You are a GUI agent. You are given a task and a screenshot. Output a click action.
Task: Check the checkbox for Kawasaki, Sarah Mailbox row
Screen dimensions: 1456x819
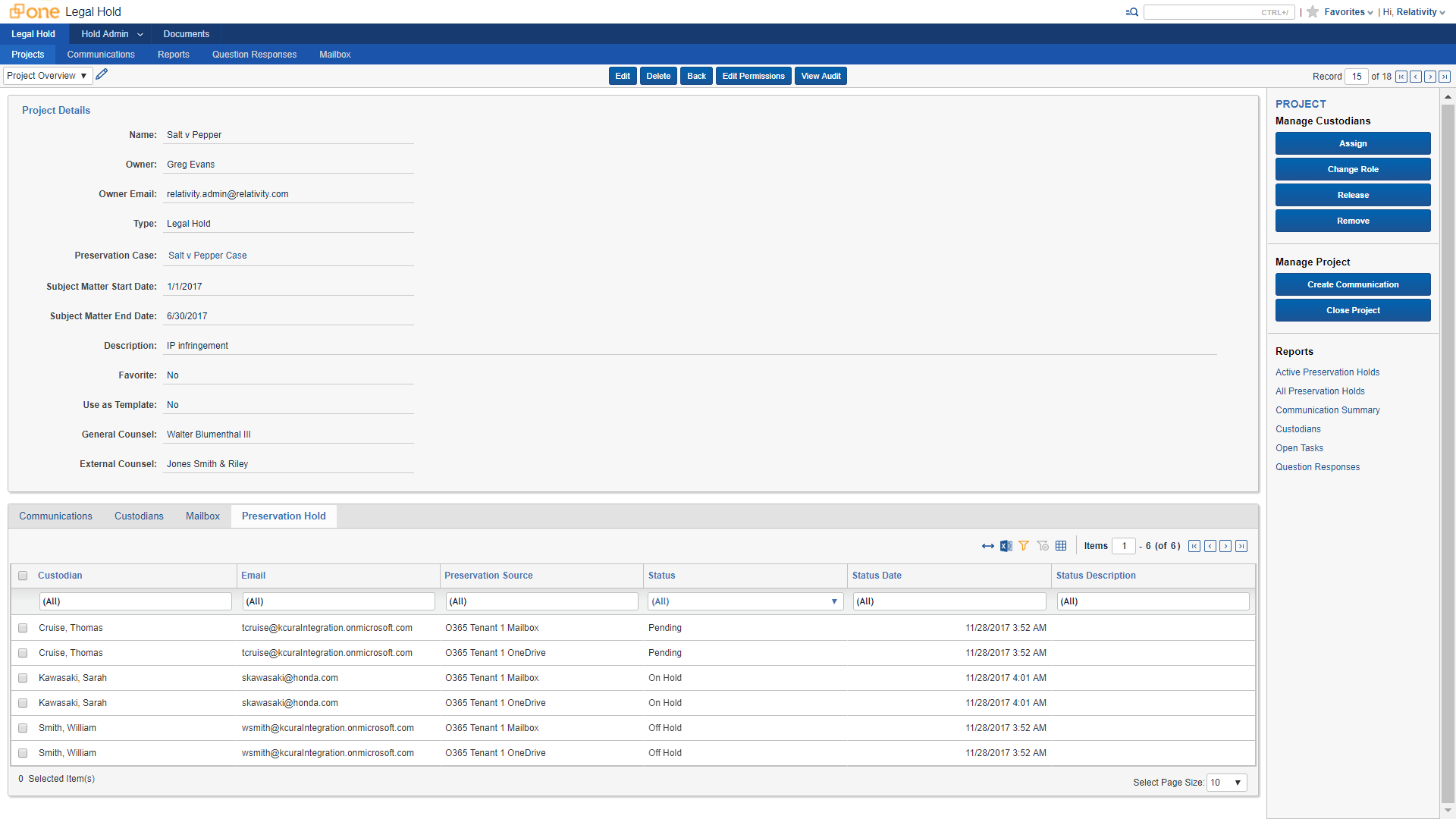point(23,678)
